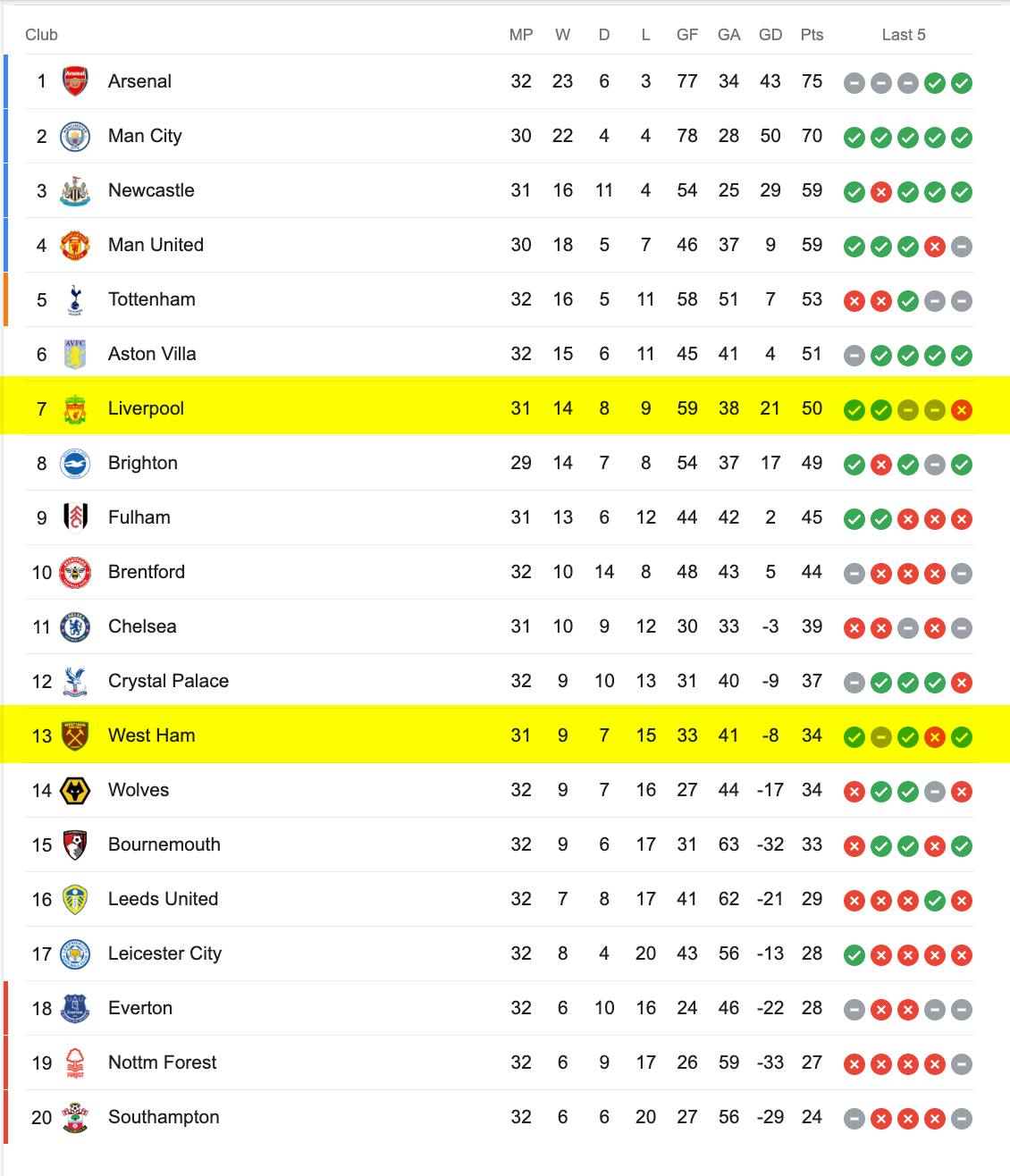This screenshot has height=1176, width=1010.
Task: Click the Leicester City team name
Action: tap(164, 953)
